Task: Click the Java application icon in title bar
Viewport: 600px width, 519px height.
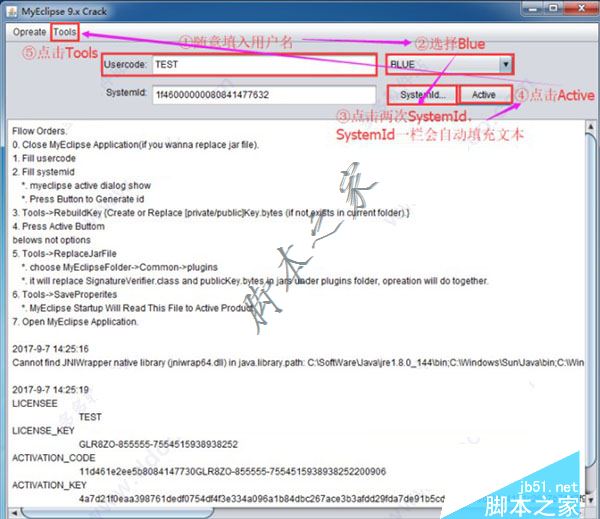Action: pos(12,11)
